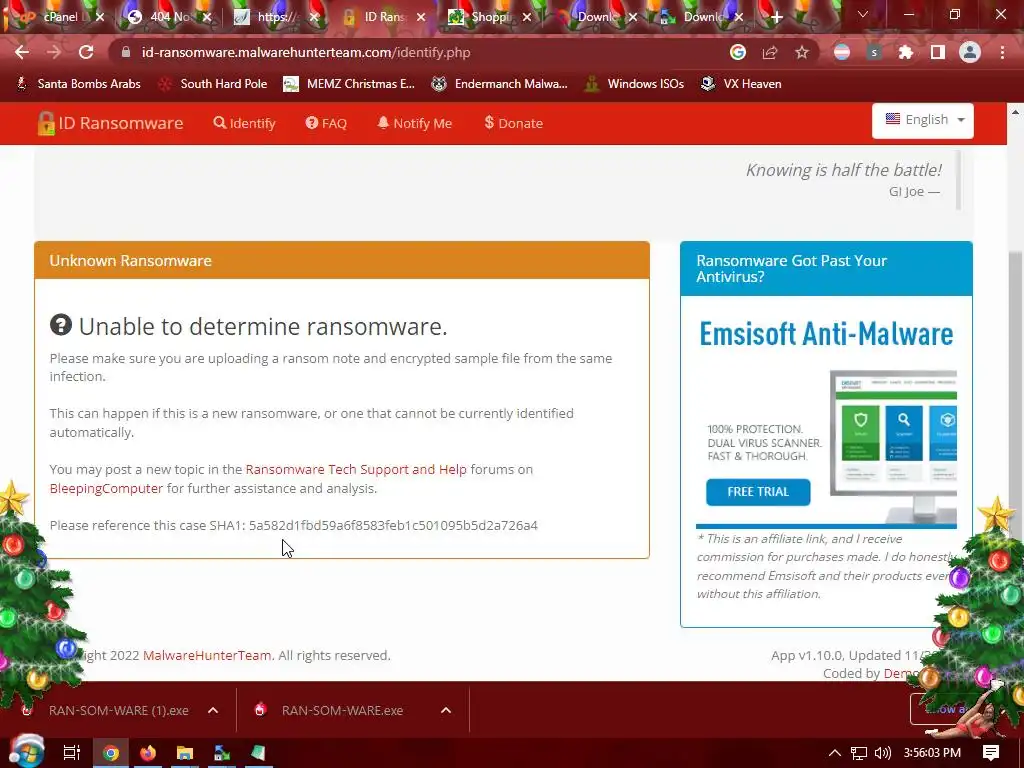Show hidden system tray icons

point(835,753)
